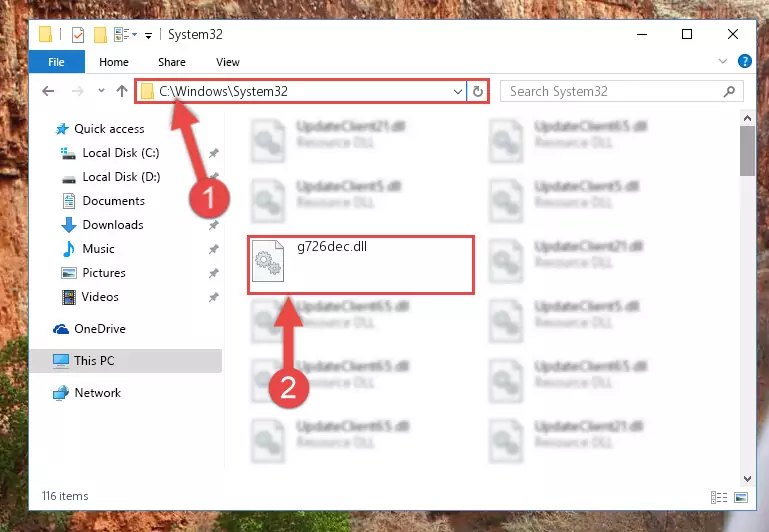The height and width of the screenshot is (532, 769).
Task: Go up one folder level
Action: [122, 91]
